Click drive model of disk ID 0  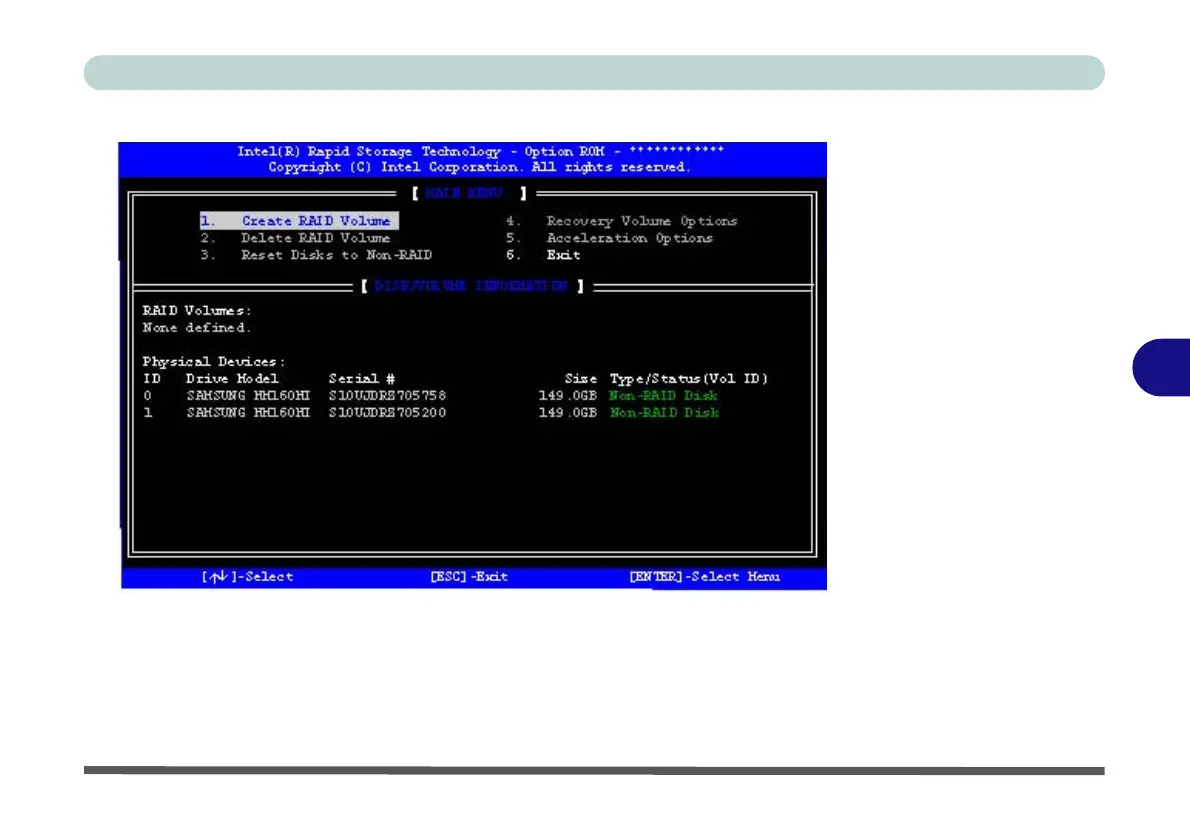pos(248,395)
